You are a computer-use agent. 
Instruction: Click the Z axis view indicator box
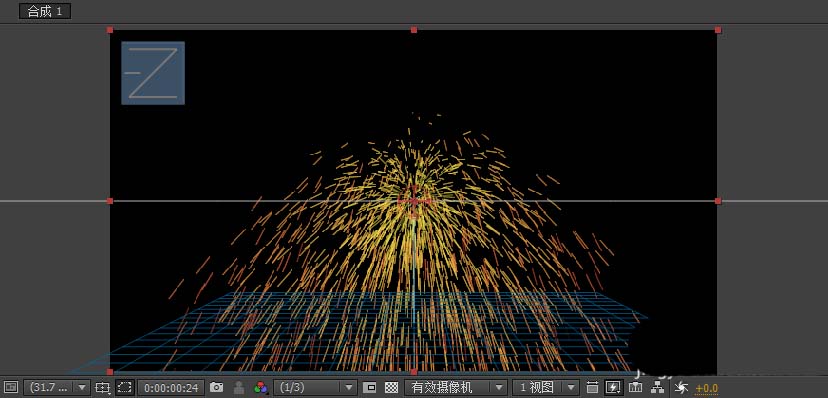[x=153, y=73]
